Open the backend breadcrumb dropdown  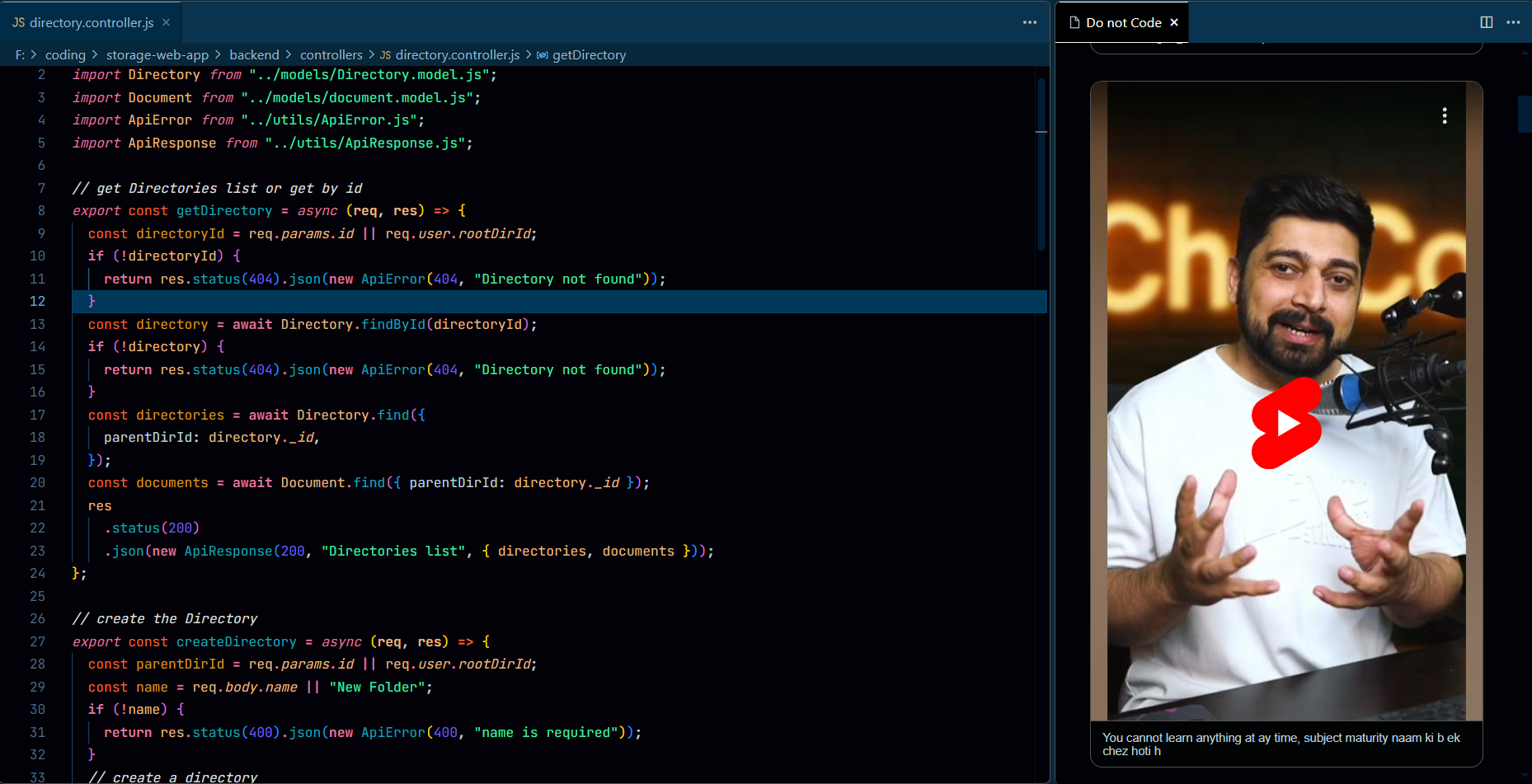tap(254, 55)
